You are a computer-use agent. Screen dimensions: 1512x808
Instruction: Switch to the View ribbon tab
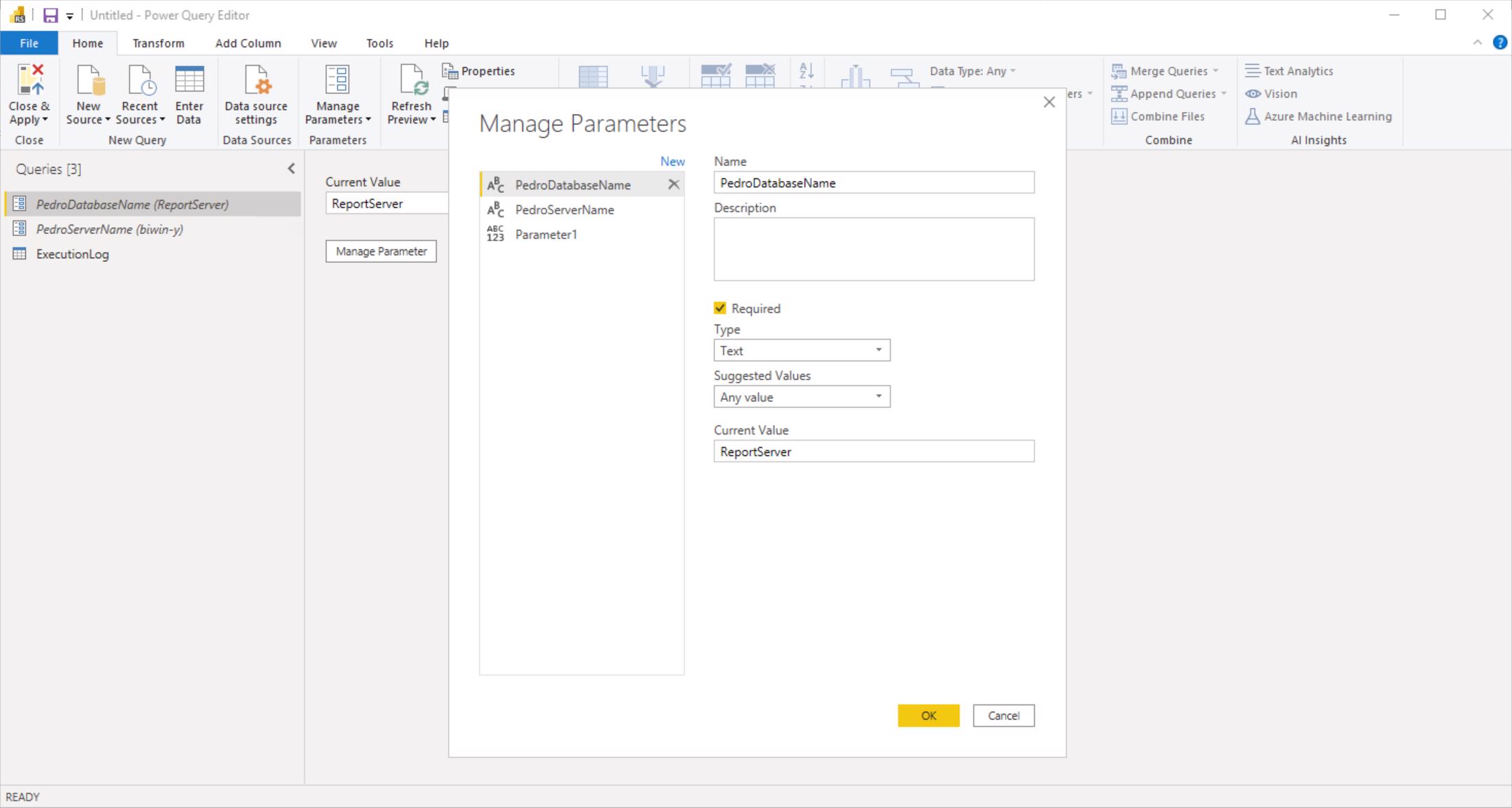click(324, 43)
